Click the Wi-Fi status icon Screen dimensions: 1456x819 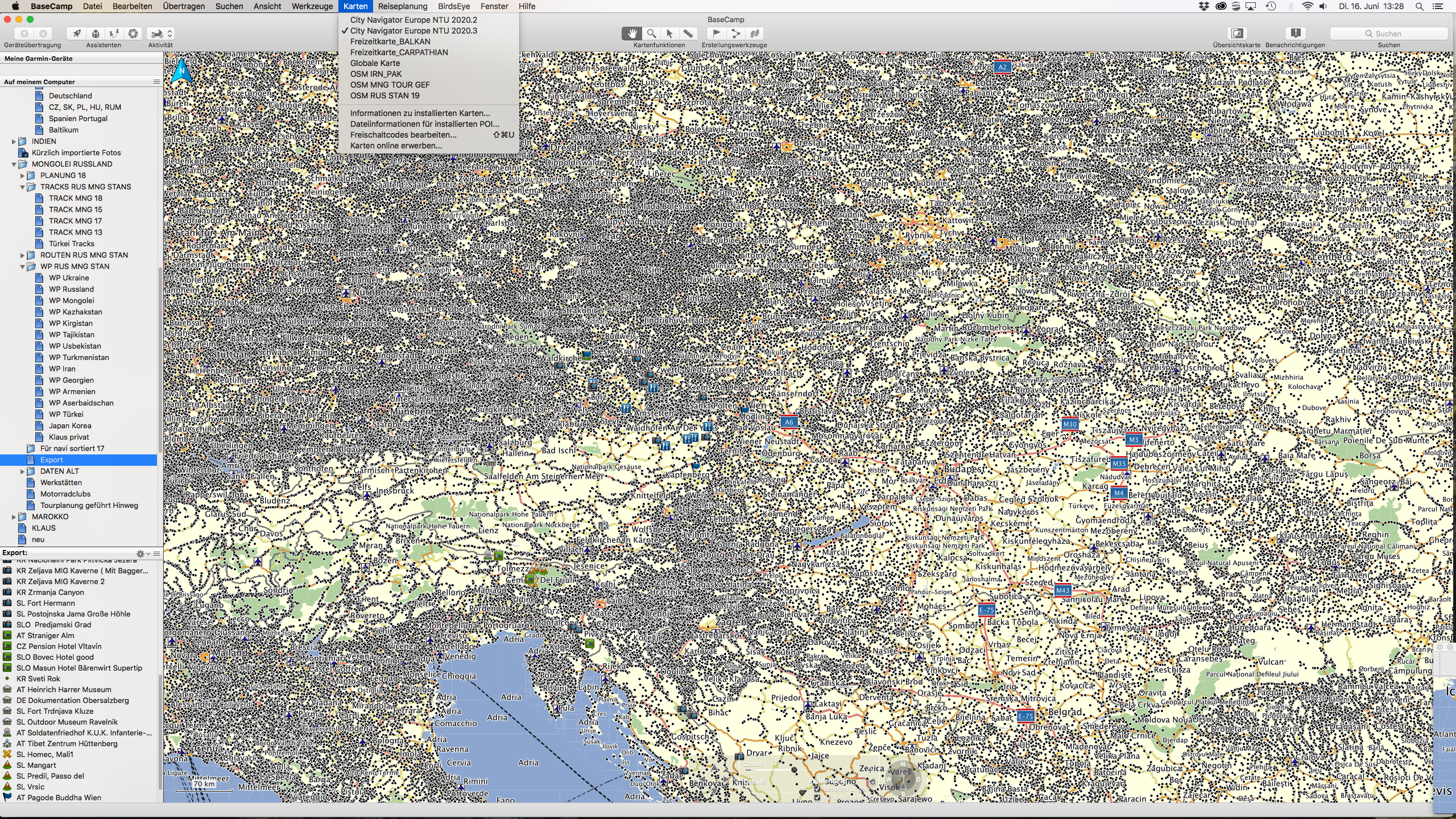click(x=1308, y=6)
